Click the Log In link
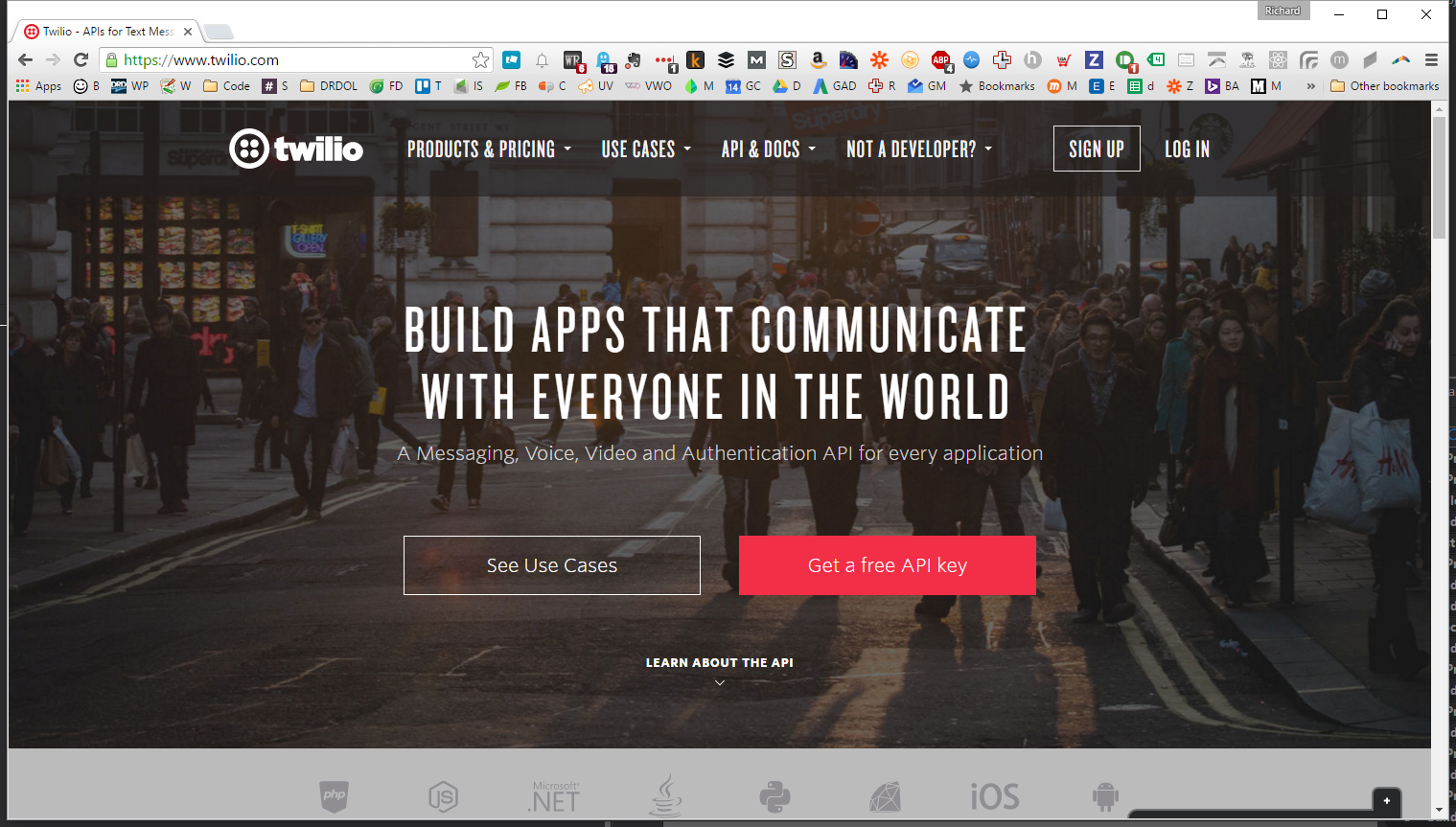The image size is (1456, 827). pos(1187,149)
